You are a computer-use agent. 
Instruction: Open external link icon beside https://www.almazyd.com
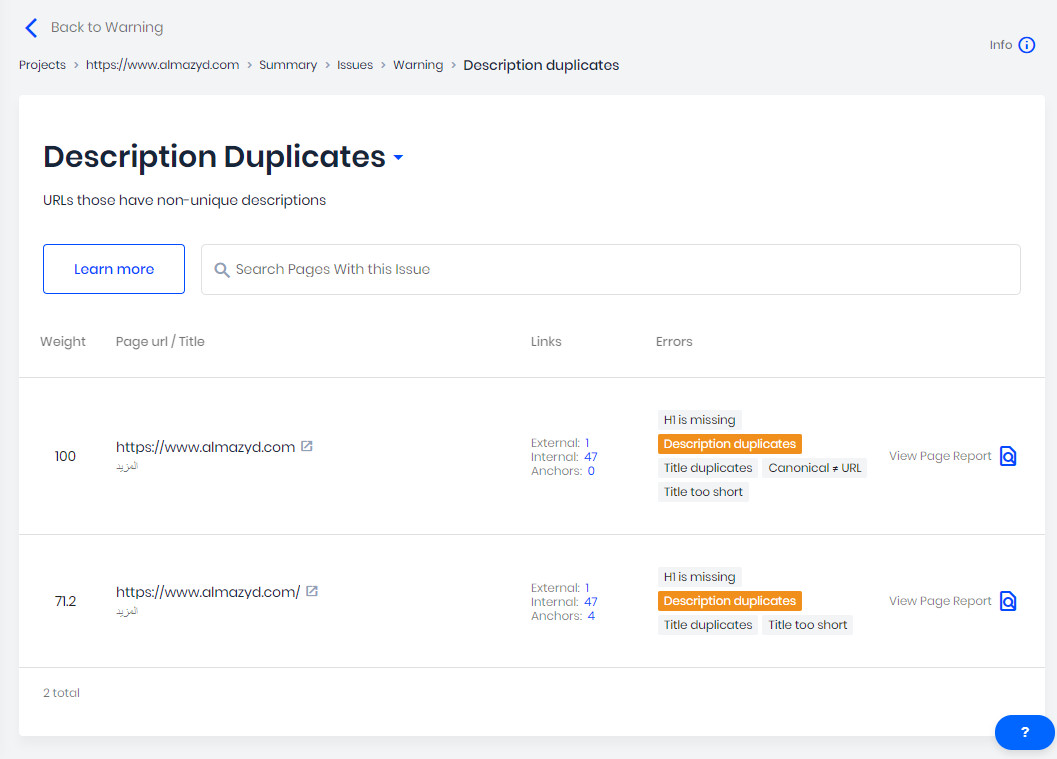[x=307, y=446]
